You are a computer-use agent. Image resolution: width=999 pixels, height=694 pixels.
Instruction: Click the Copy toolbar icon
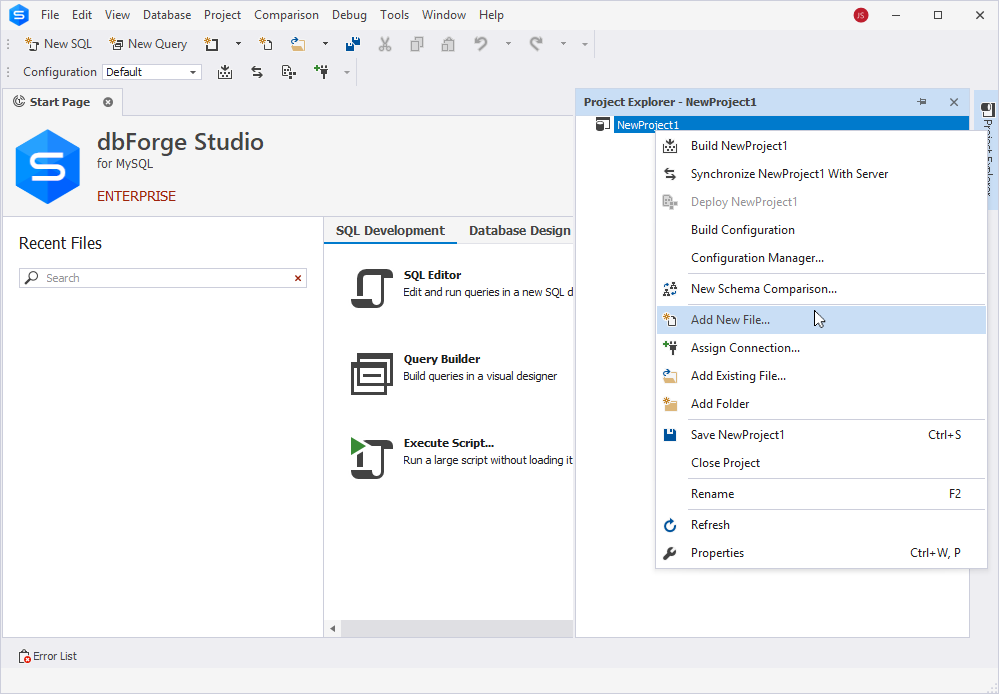click(417, 44)
